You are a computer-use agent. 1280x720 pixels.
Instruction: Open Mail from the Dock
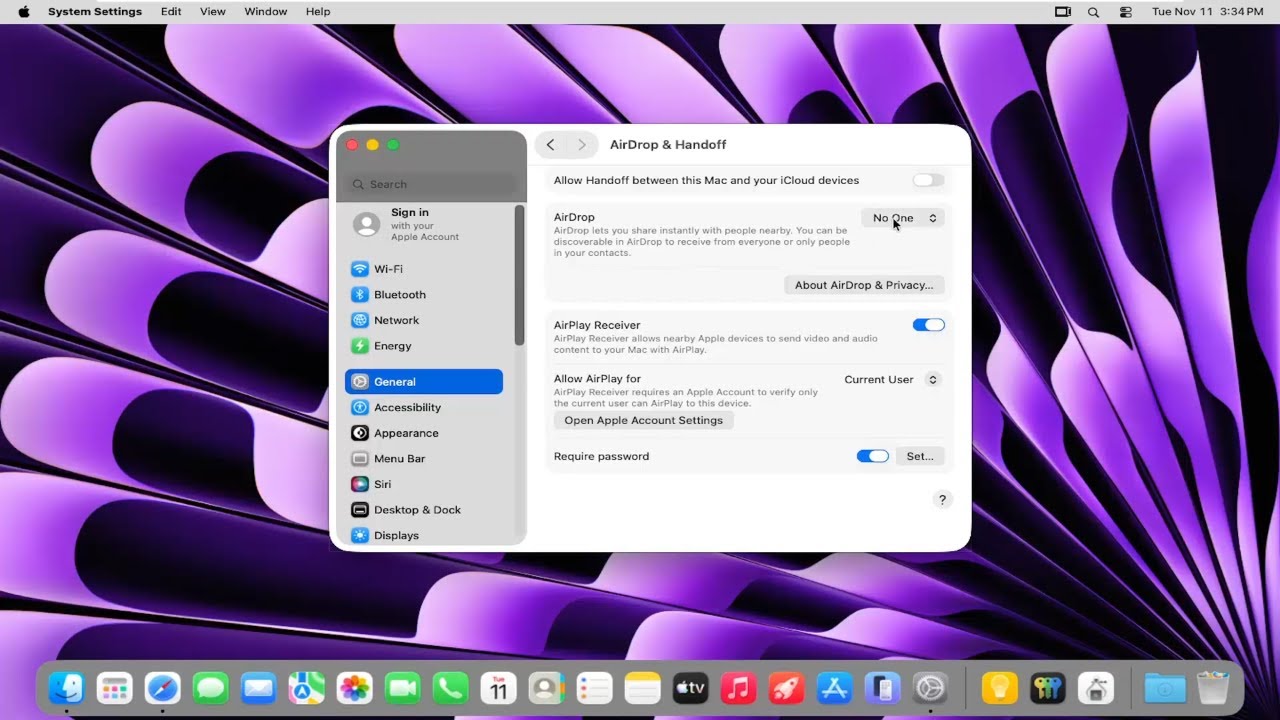[x=258, y=688]
